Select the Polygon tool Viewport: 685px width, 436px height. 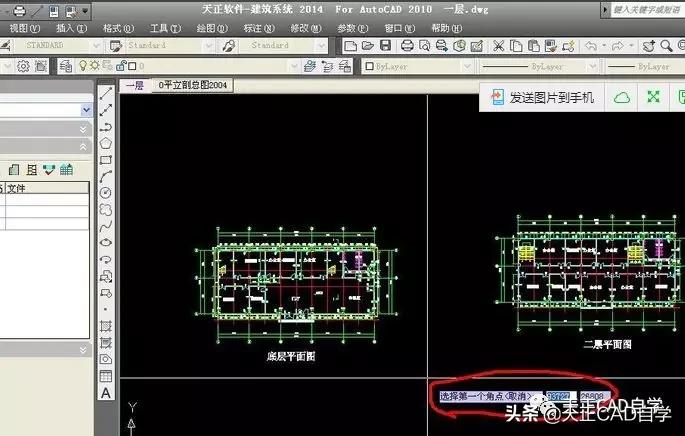(106, 143)
